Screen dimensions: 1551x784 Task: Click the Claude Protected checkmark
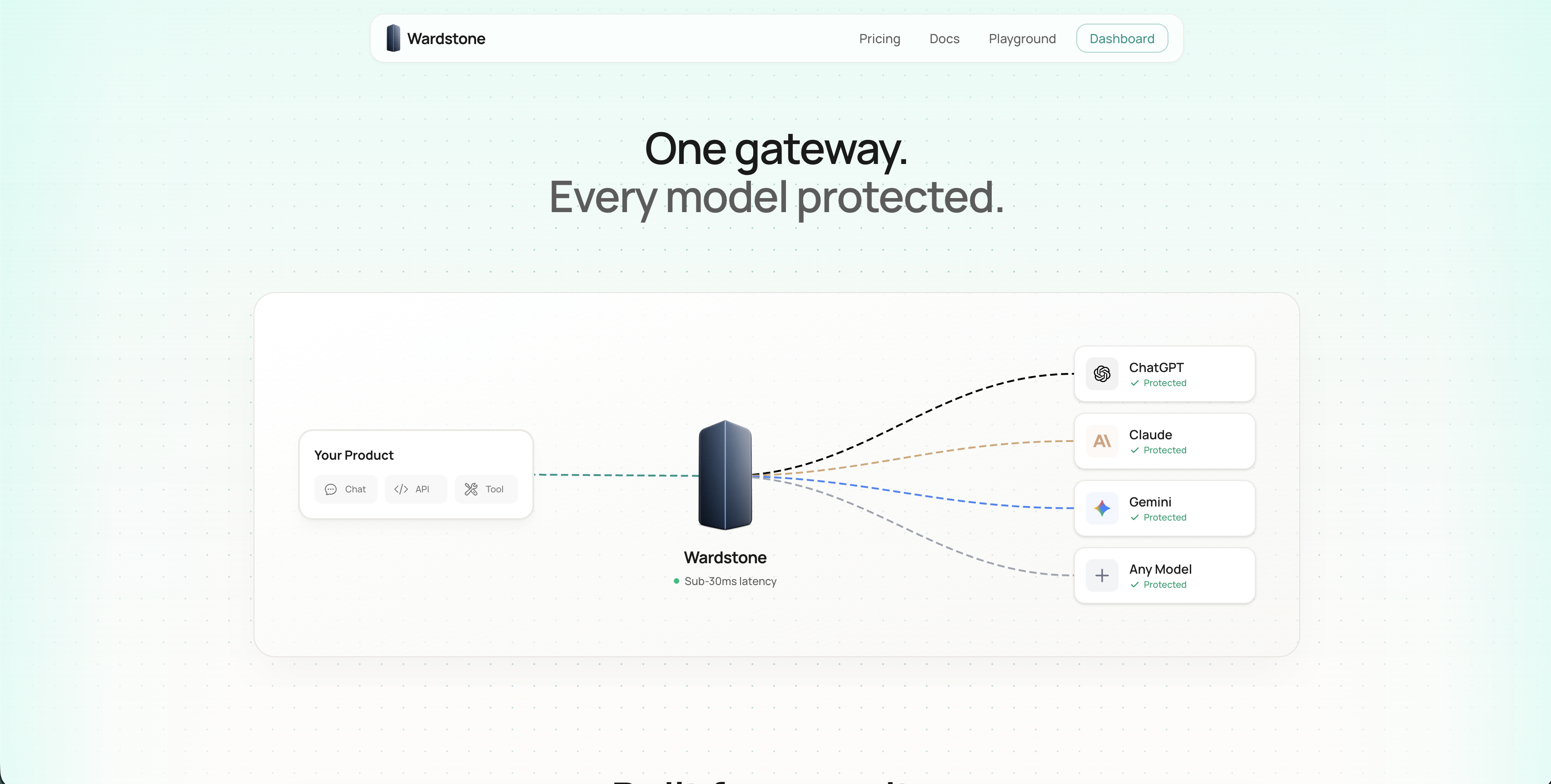coord(1134,451)
